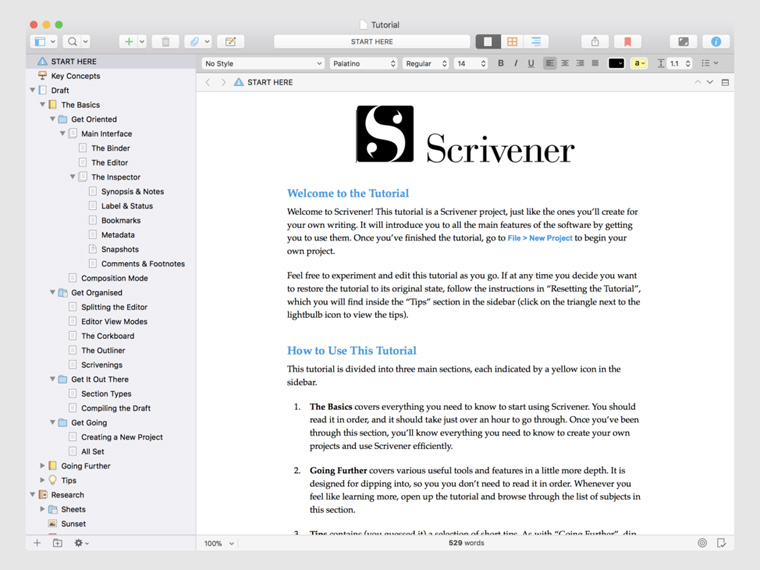Click the paperclip Insert attachment icon
Image resolution: width=760 pixels, height=570 pixels.
(x=194, y=42)
